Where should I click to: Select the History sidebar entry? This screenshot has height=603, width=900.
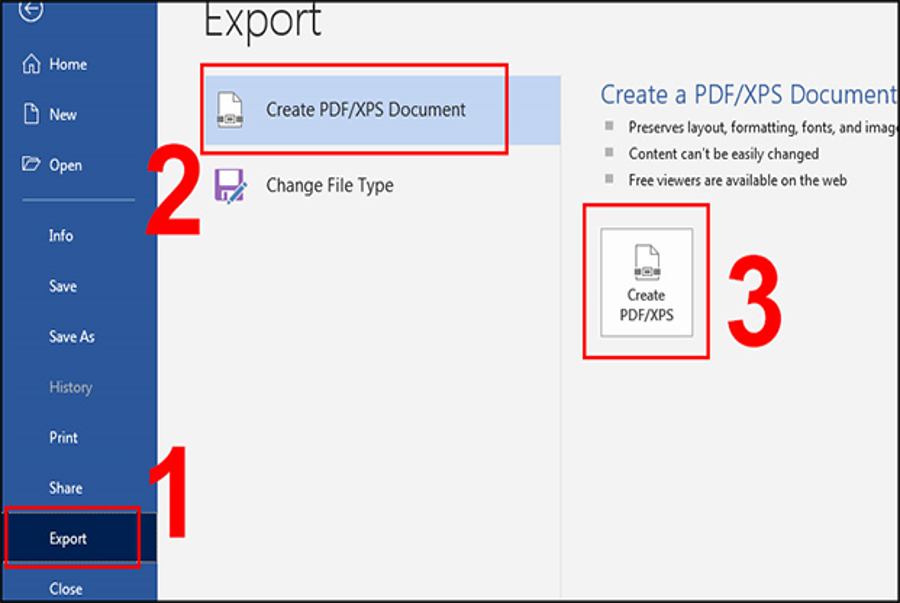(70, 387)
